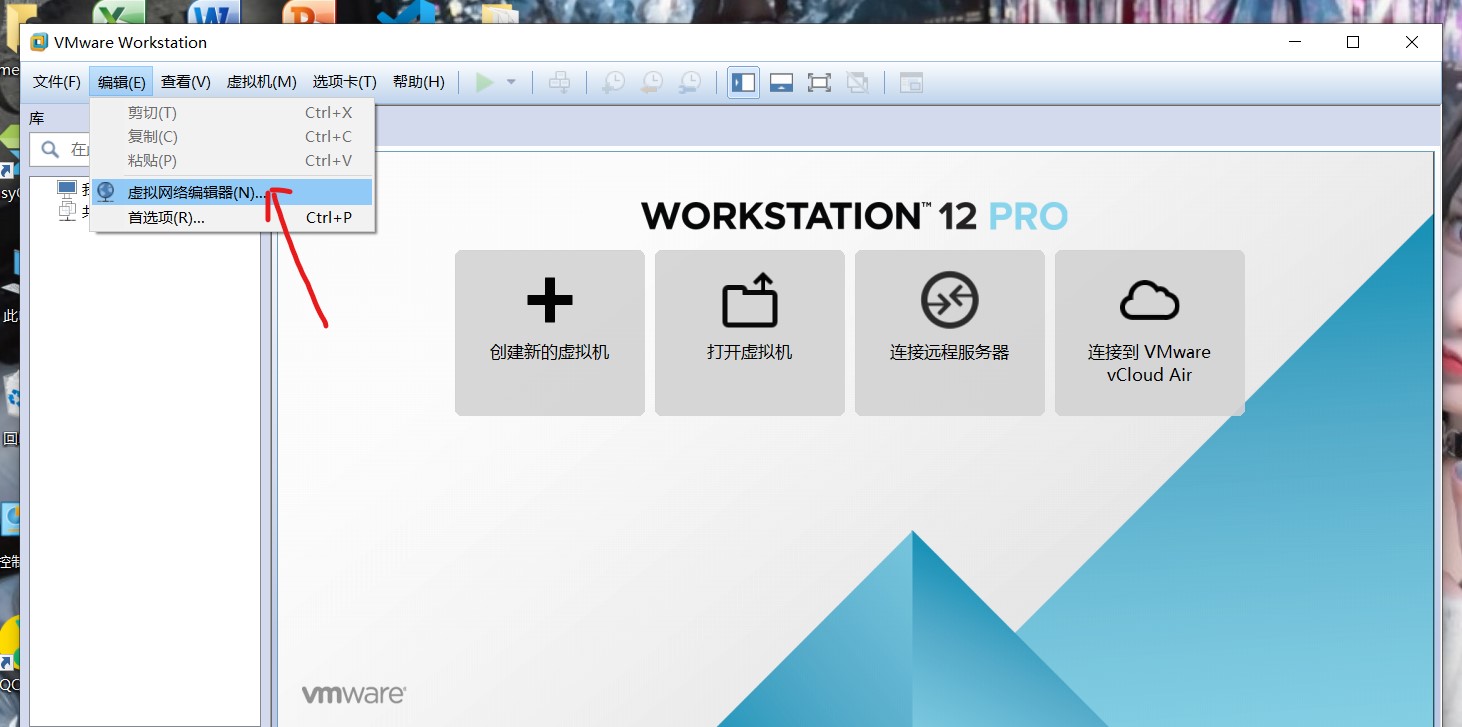Viewport: 1462px width, 727px height.
Task: Click the 创建新的虚拟机 tile
Action: coord(550,332)
